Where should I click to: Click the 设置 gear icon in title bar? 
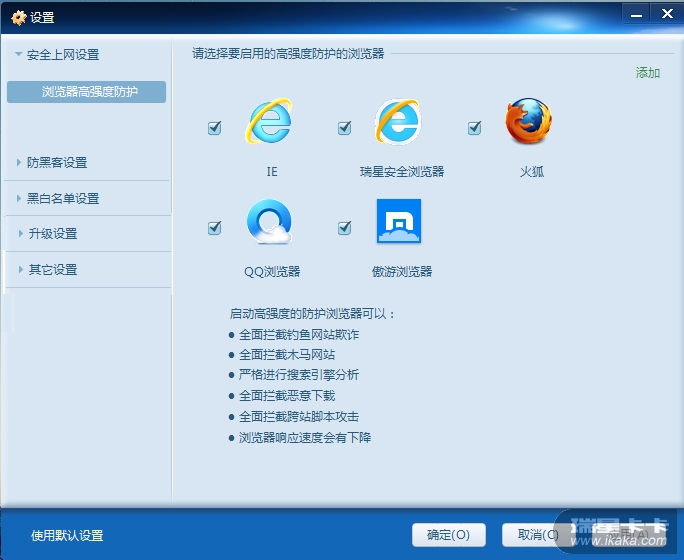pos(19,18)
